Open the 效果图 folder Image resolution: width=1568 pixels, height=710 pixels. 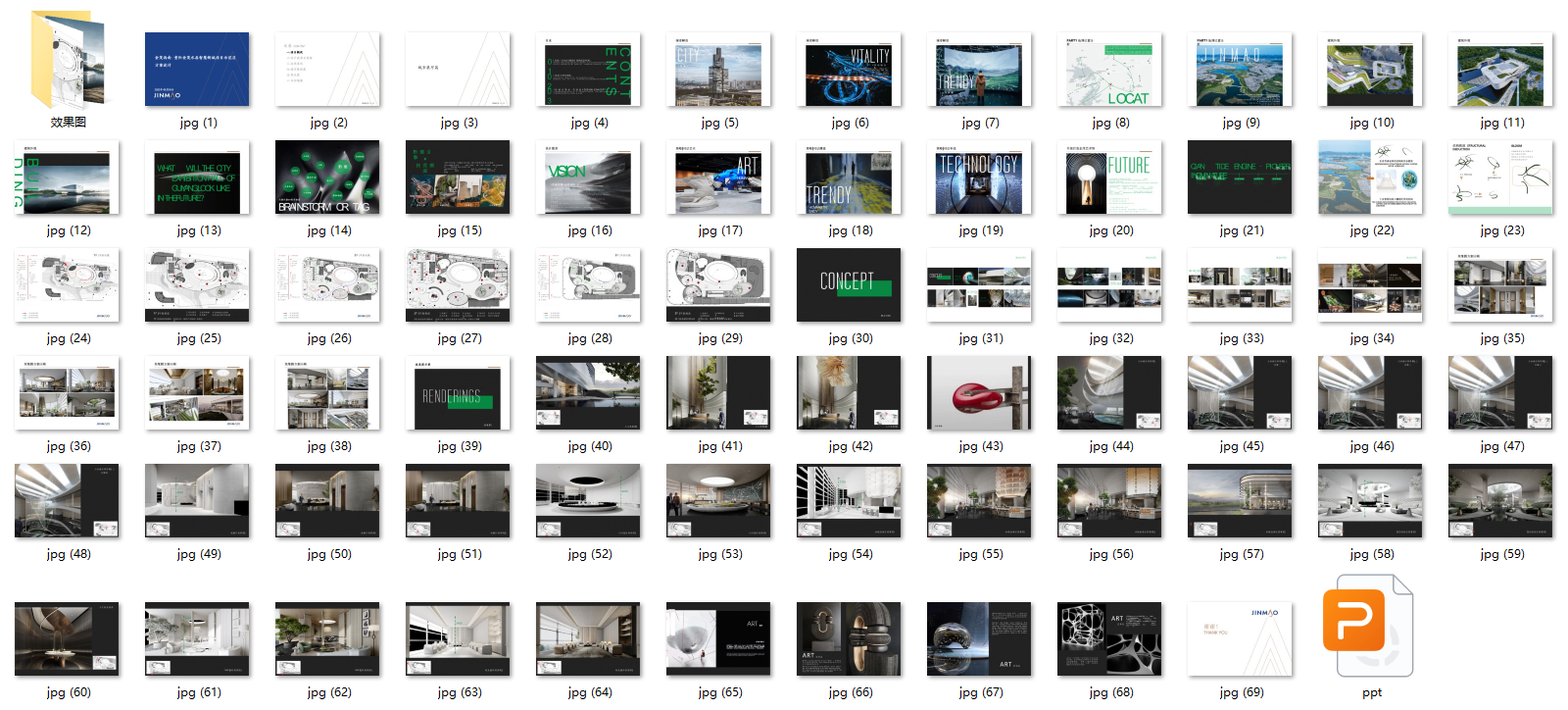tap(68, 61)
